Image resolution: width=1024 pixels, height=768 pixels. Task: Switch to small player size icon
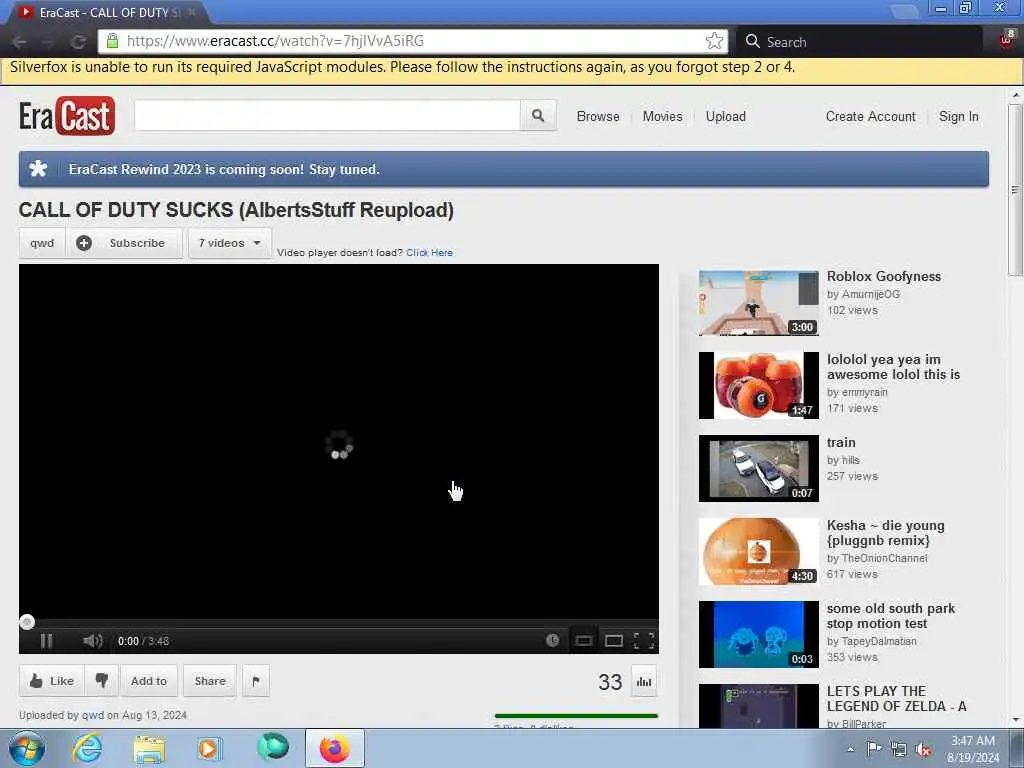(x=584, y=641)
